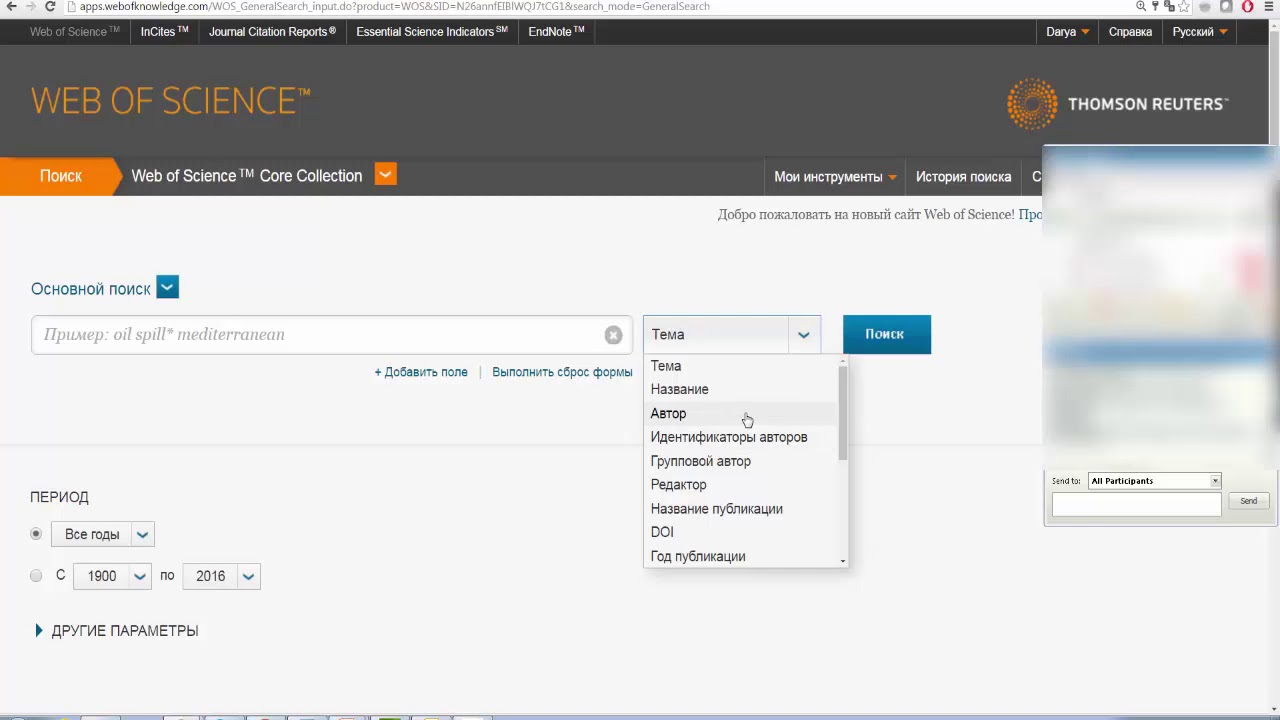Image resolution: width=1280 pixels, height=720 pixels.
Task: Choose 'Автор' in the field list
Action: [x=741, y=414]
